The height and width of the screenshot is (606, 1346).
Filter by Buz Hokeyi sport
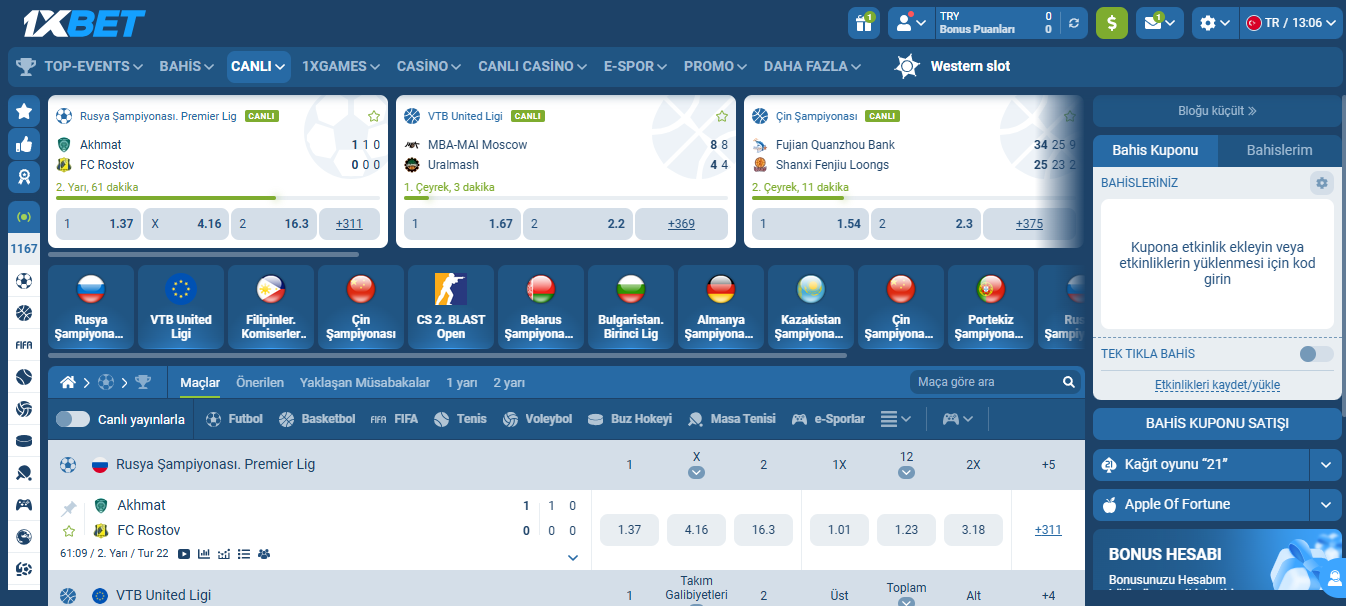[630, 419]
